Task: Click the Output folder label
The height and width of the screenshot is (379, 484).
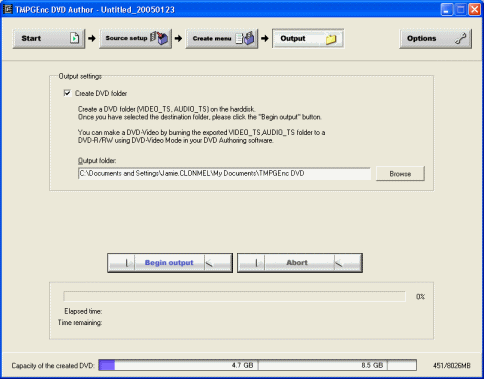Action: coord(97,161)
